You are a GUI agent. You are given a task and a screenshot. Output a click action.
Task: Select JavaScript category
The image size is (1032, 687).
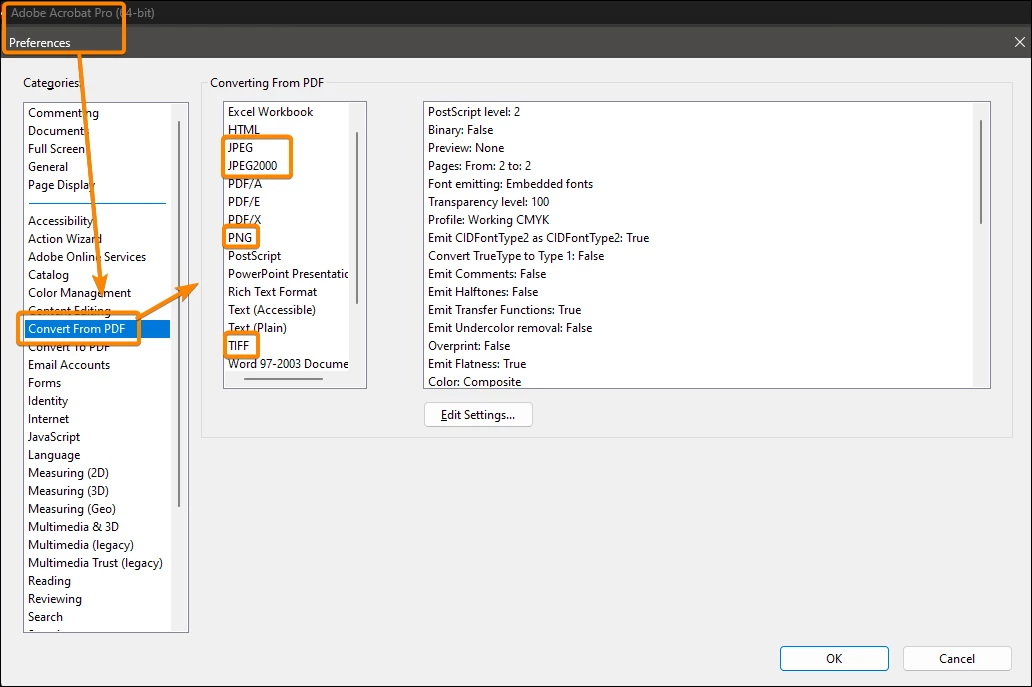54,436
